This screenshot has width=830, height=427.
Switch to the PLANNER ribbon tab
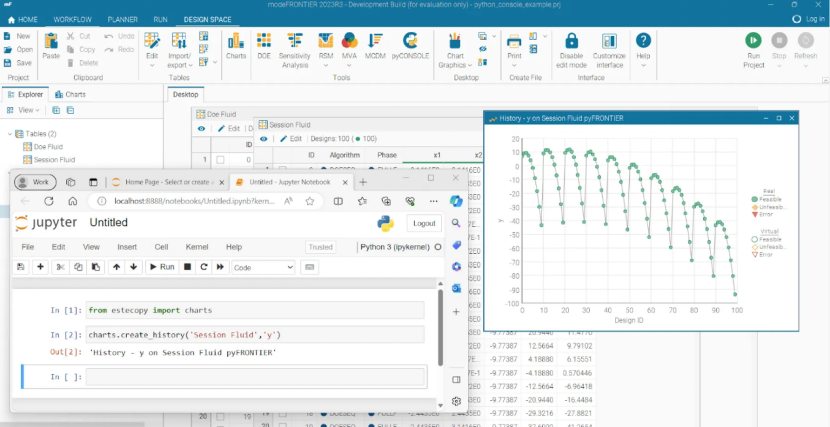(x=123, y=20)
